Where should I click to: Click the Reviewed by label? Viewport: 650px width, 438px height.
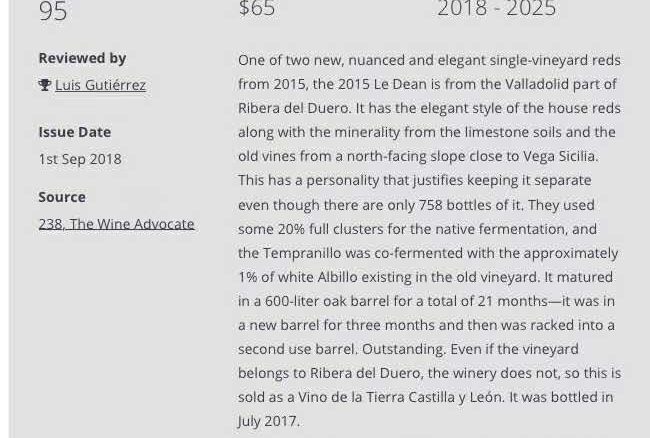pyautogui.click(x=82, y=58)
